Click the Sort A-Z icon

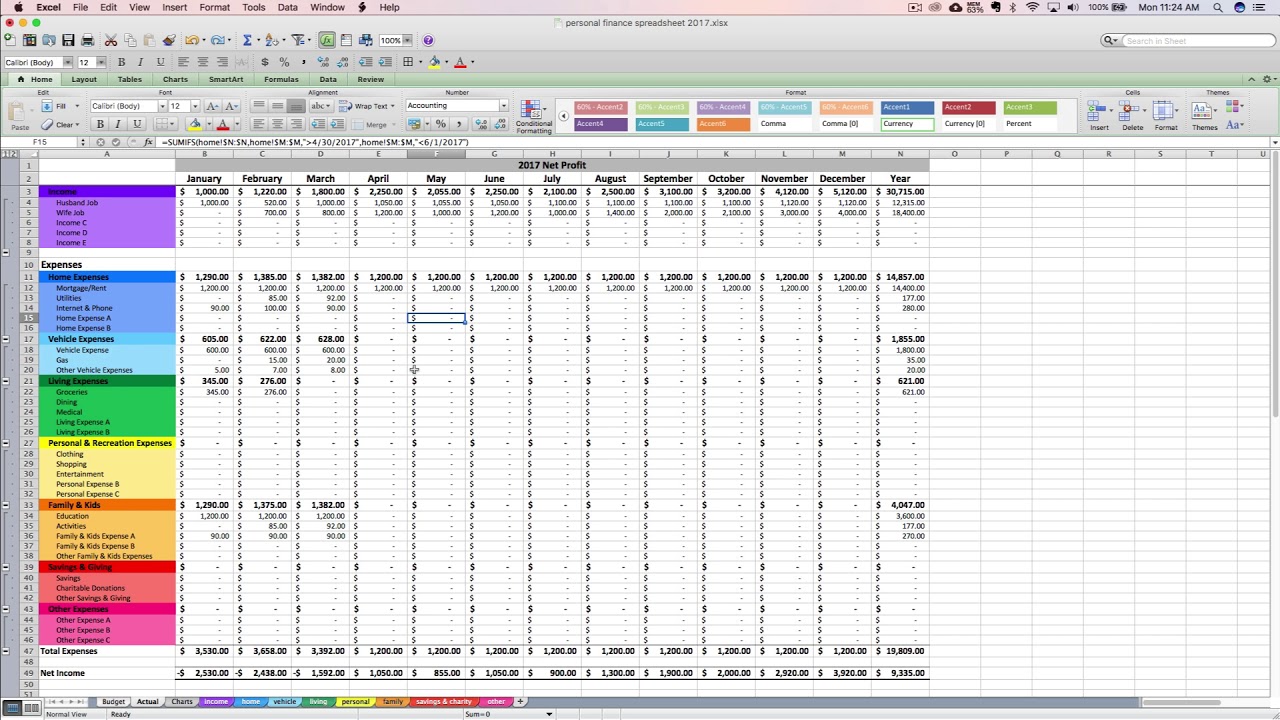point(272,40)
